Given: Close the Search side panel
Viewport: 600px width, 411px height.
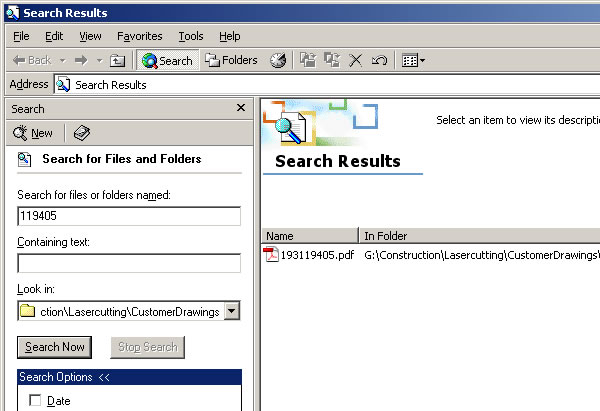Looking at the screenshot, I should tap(240, 108).
